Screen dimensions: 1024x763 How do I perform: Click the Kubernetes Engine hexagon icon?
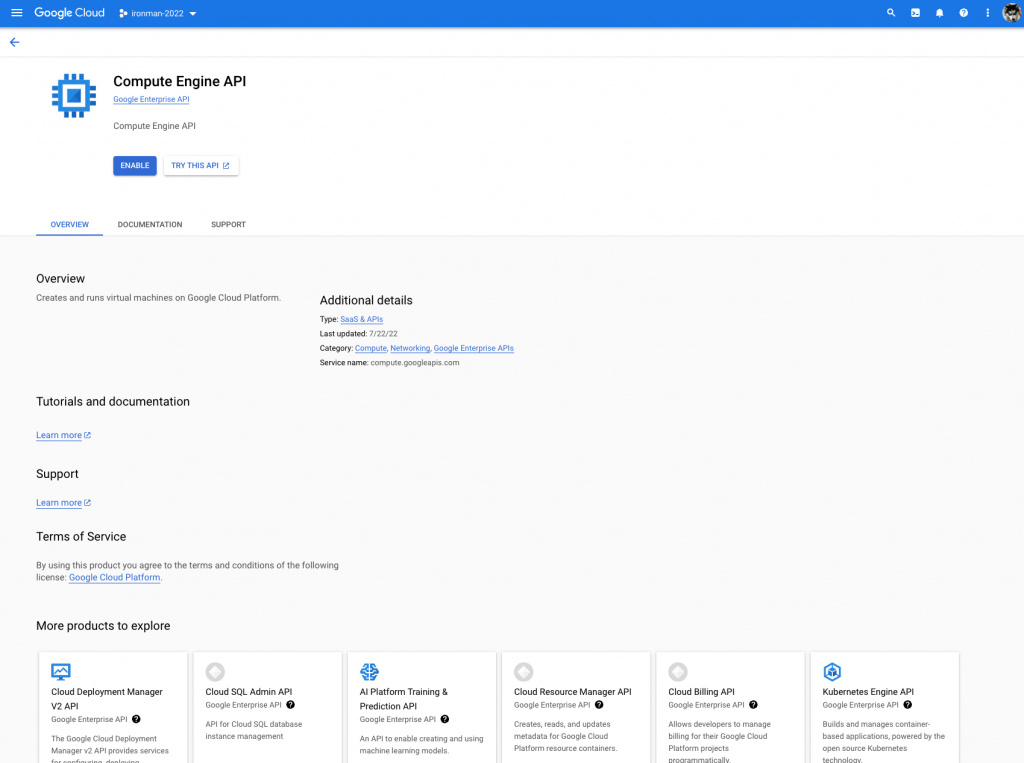coord(832,672)
